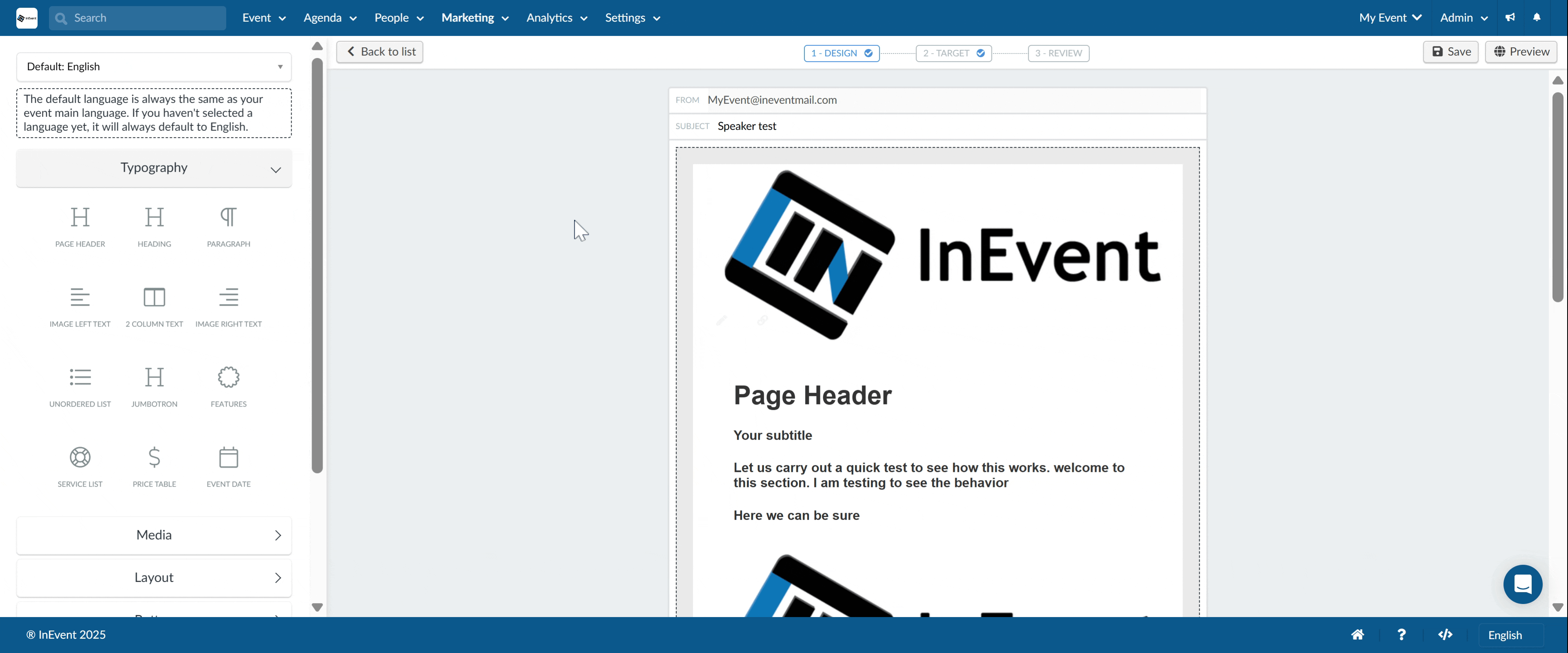1568x653 pixels.
Task: Open the code view footer icon
Action: click(1445, 635)
